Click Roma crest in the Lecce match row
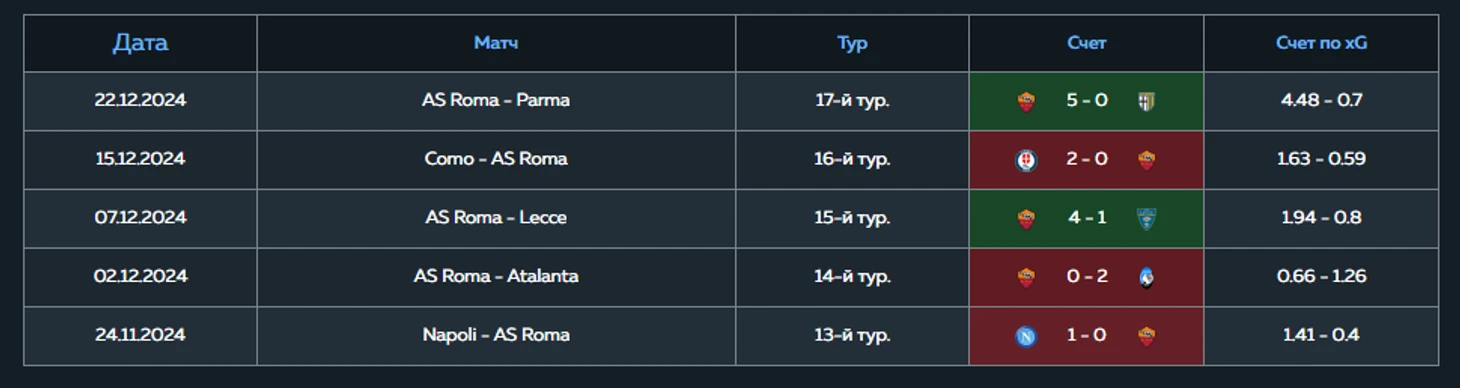The height and width of the screenshot is (388, 1460). [x=1026, y=219]
